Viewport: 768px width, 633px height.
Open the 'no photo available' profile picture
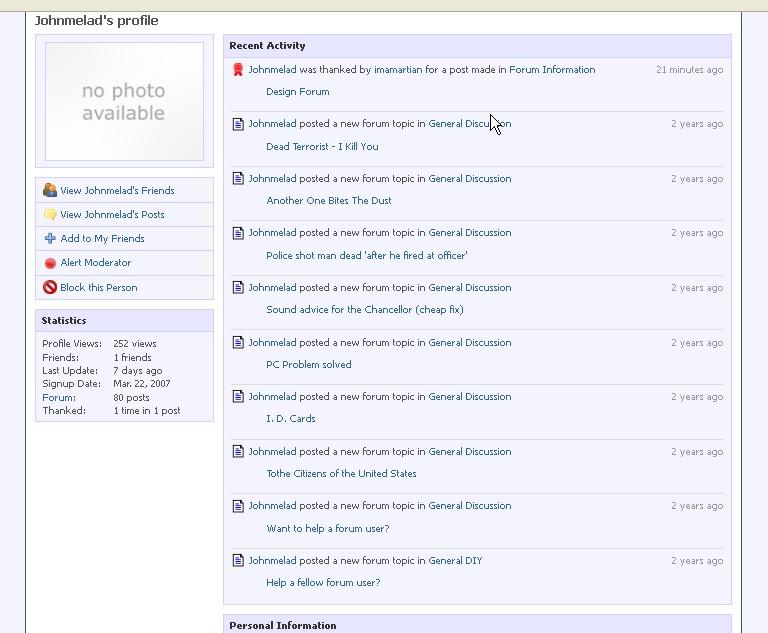[x=124, y=102]
